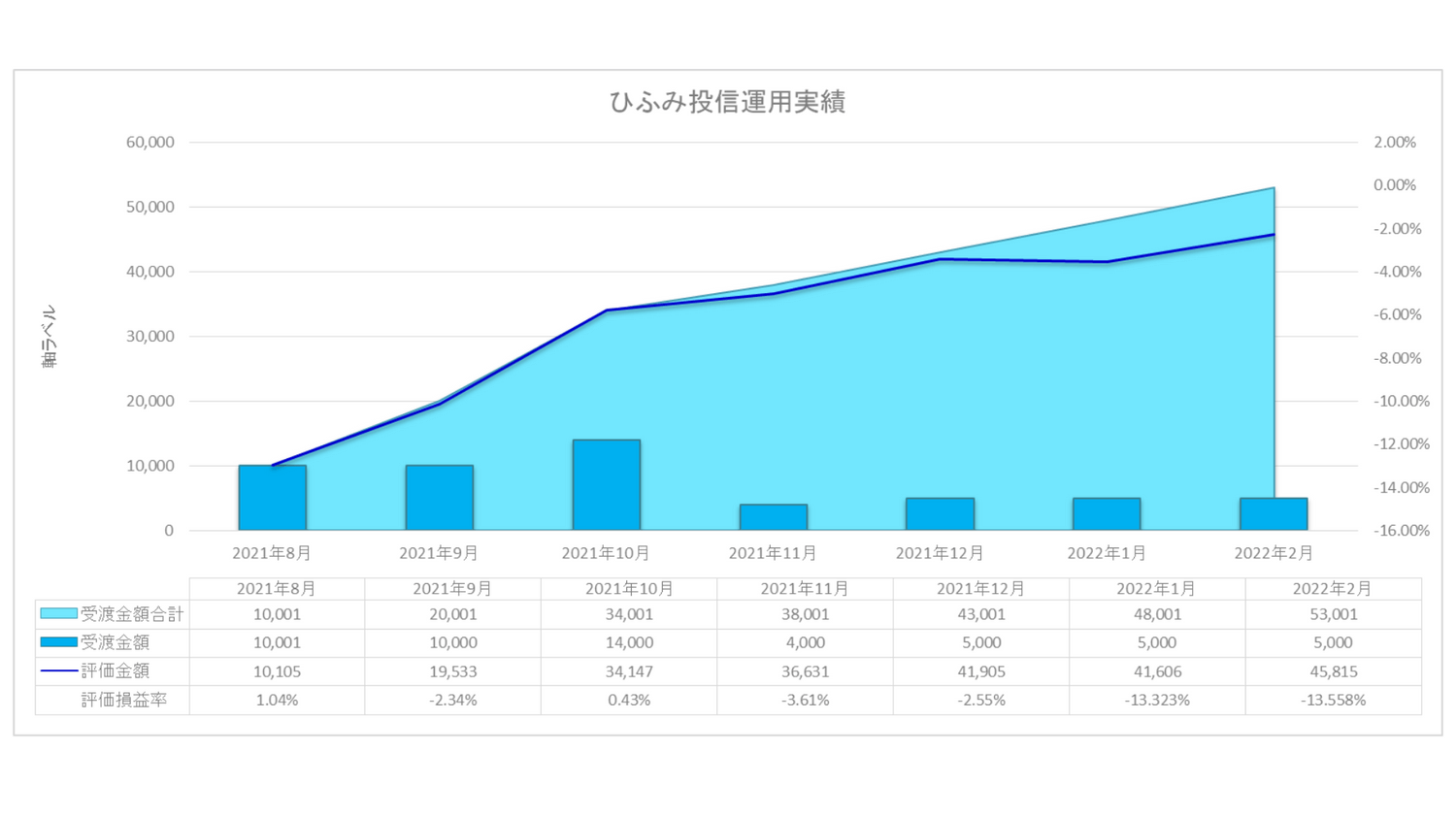Click the 評価金額 line legend key
Screen dimensions: 1456x818
pyautogui.click(x=58, y=671)
